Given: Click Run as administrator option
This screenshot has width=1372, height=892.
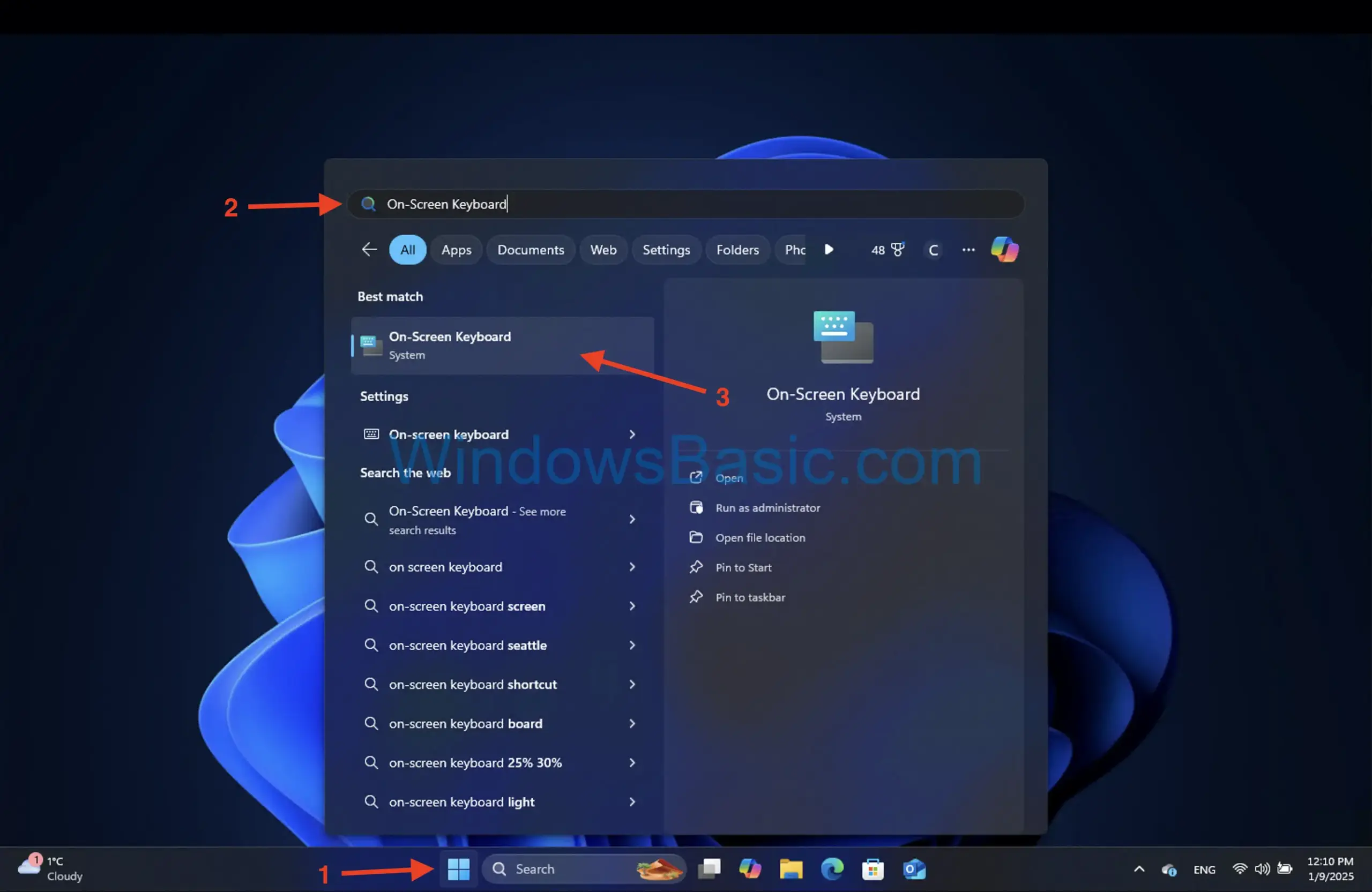Looking at the screenshot, I should 767,507.
